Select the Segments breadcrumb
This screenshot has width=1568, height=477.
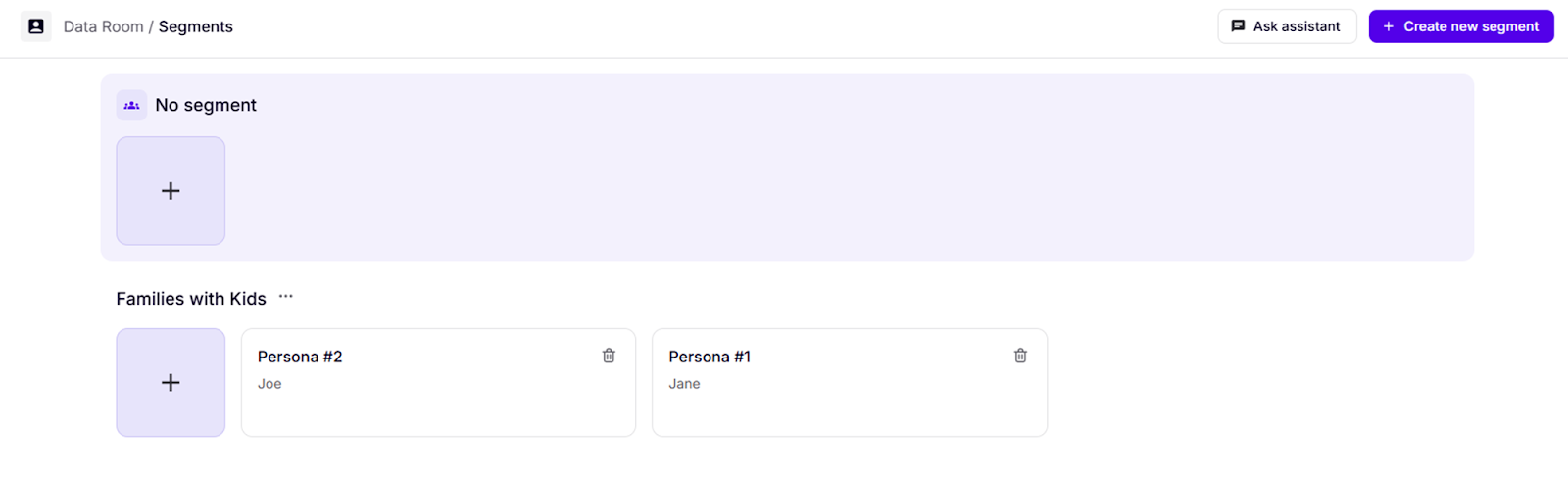(x=196, y=26)
